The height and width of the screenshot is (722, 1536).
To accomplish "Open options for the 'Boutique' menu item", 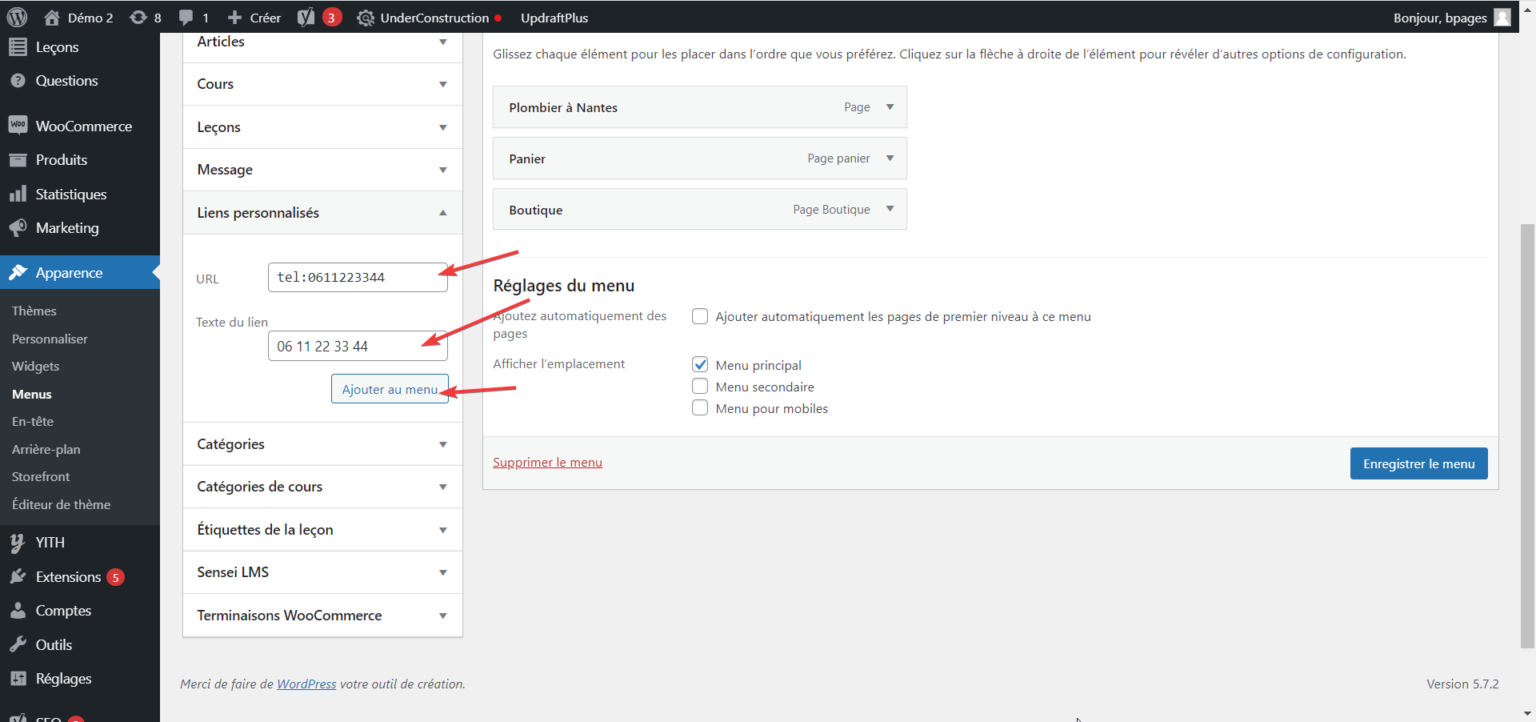I will [889, 209].
